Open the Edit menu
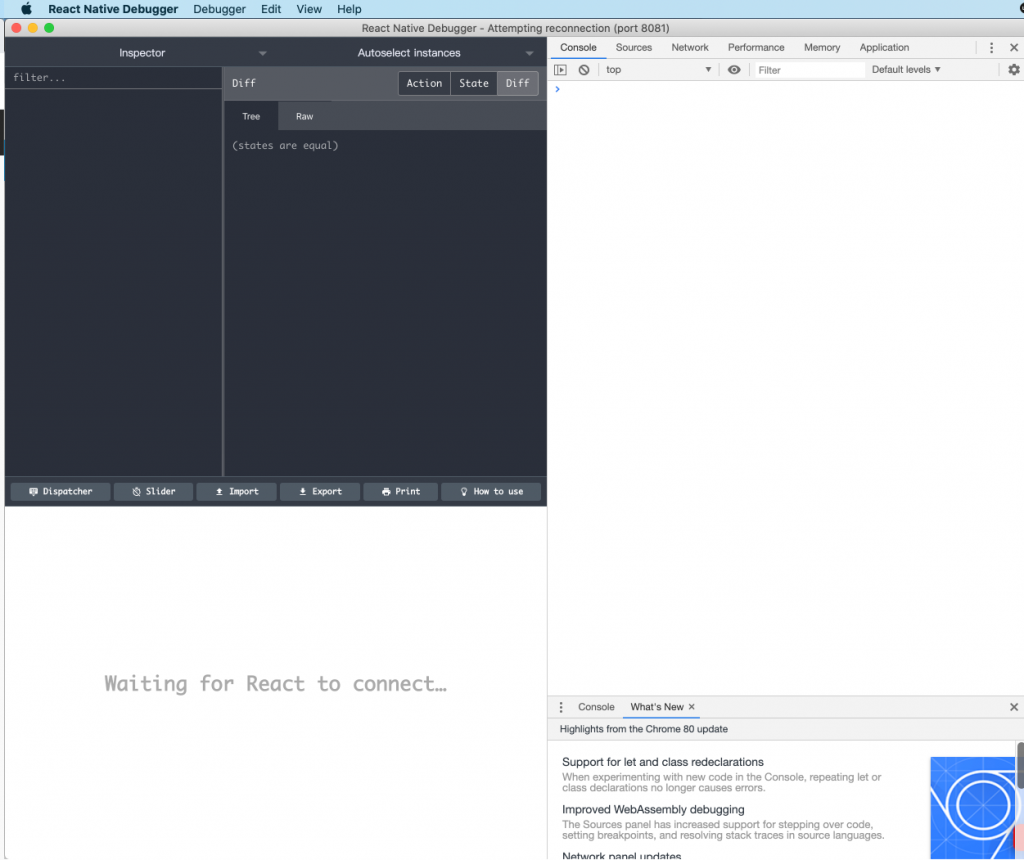The height and width of the screenshot is (860, 1024). 271,9
